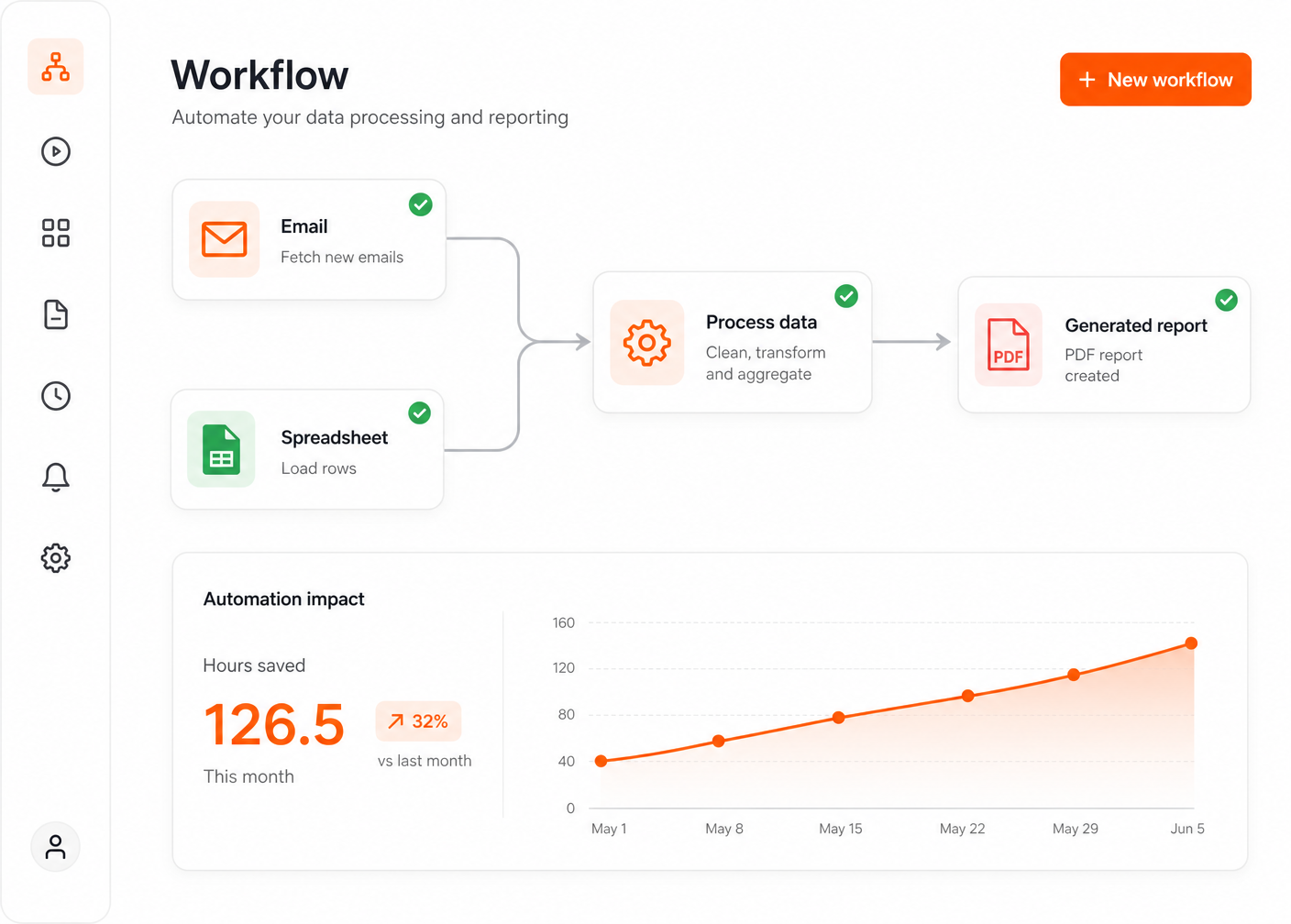The width and height of the screenshot is (1291, 924).
Task: Click green checkmark on Generated report
Action: click(1226, 300)
